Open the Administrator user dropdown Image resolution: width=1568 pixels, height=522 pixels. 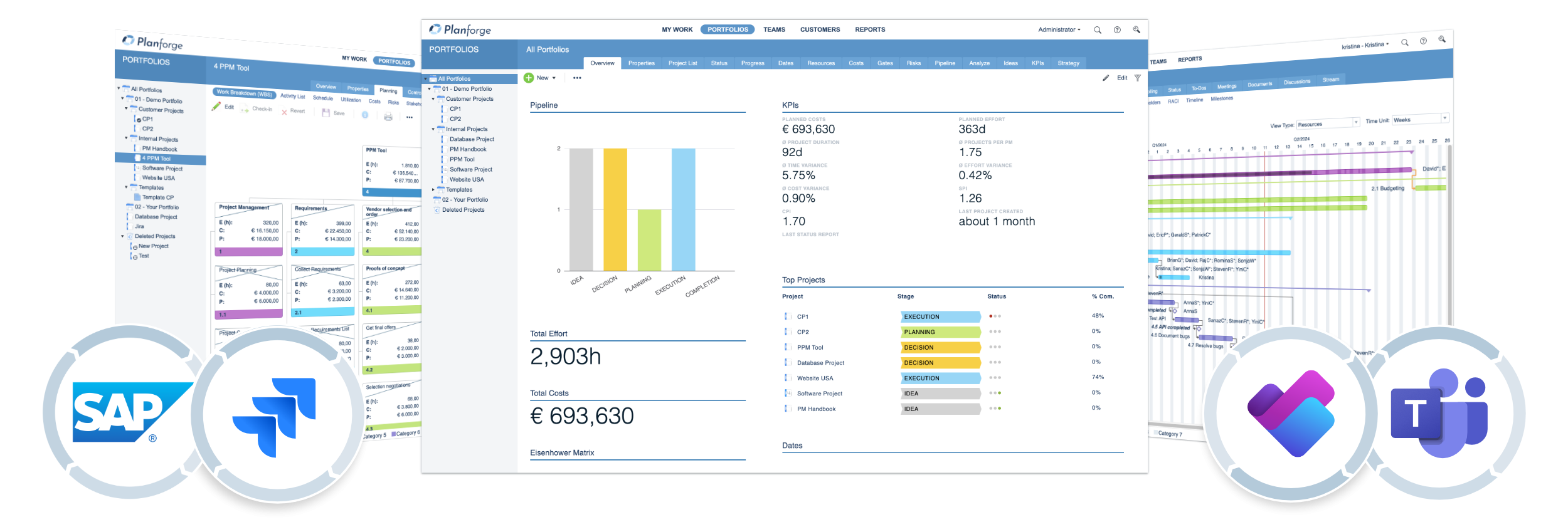pos(1059,30)
